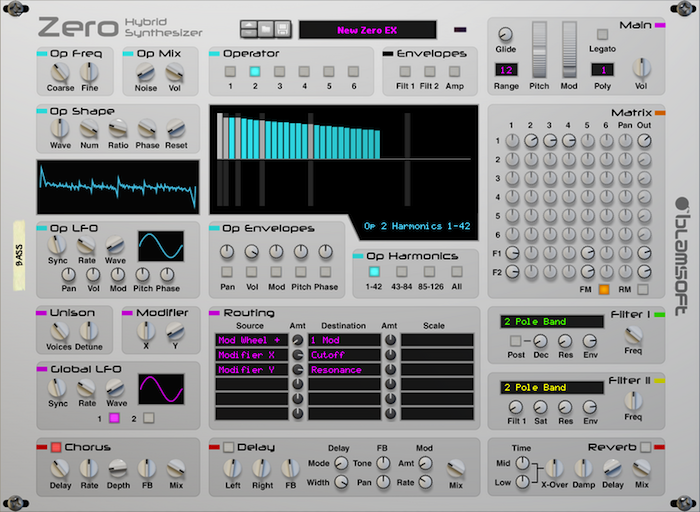Viewport: 700px width, 512px height.
Task: Enable the Delay effect checkbox
Action: coord(228,447)
